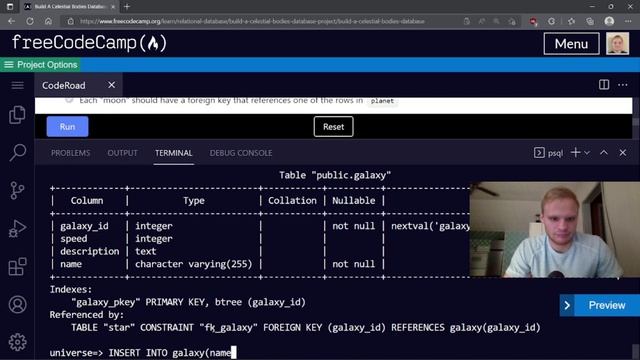Open the Manage gear icon
Image resolution: width=640 pixels, height=360 pixels.
point(17,342)
